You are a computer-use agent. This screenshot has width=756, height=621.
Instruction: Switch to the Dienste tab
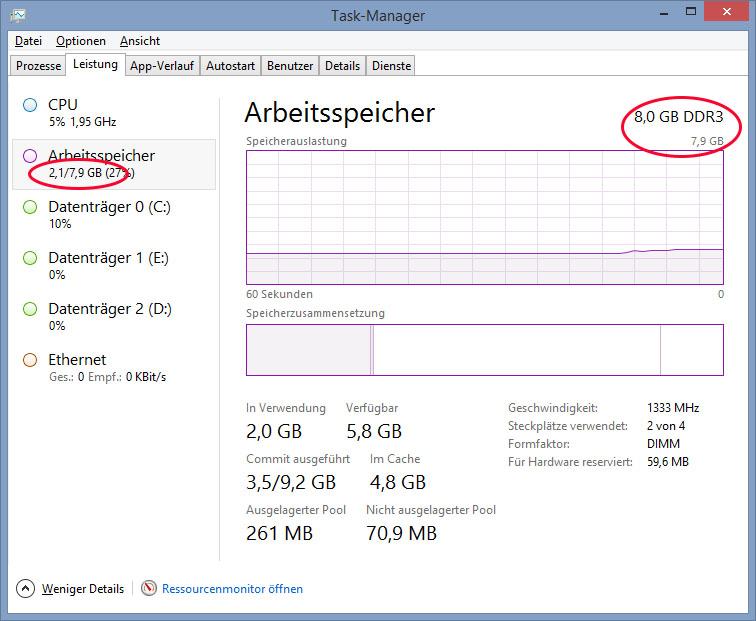pos(390,66)
